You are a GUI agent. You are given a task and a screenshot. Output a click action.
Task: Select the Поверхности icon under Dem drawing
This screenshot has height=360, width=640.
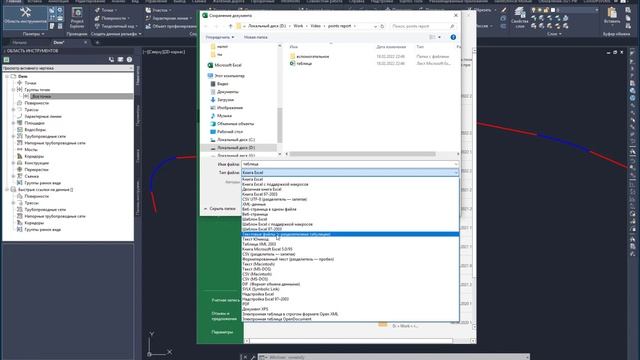(20, 103)
